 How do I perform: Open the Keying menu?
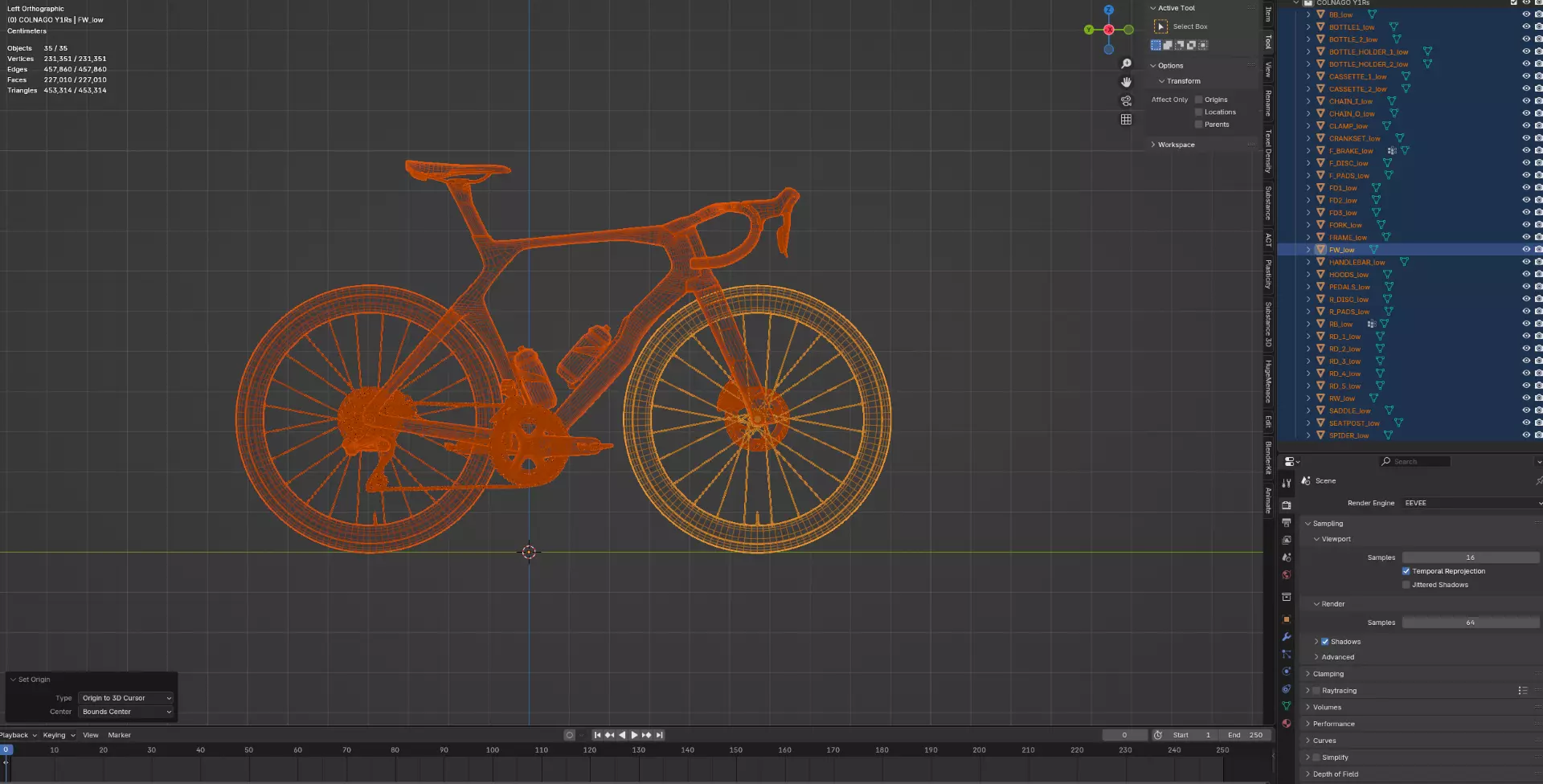click(x=59, y=735)
